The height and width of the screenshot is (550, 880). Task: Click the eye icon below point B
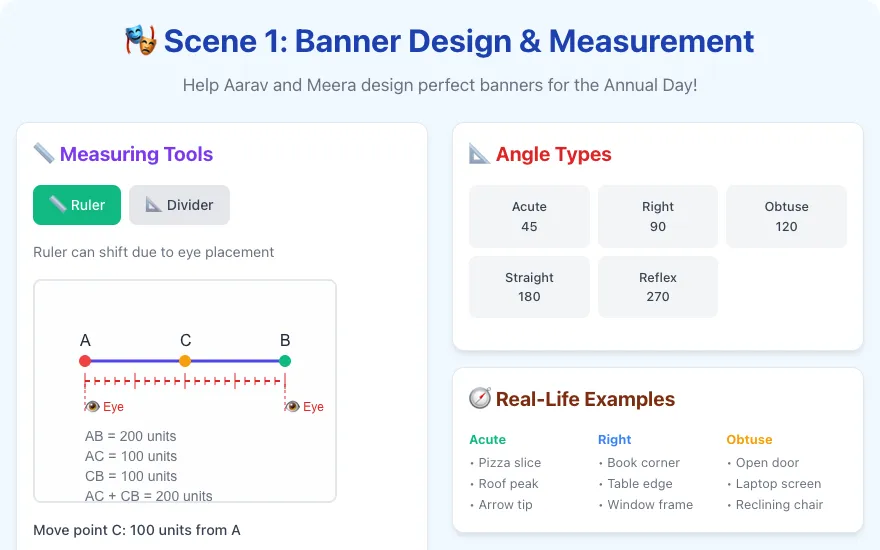[x=292, y=406]
